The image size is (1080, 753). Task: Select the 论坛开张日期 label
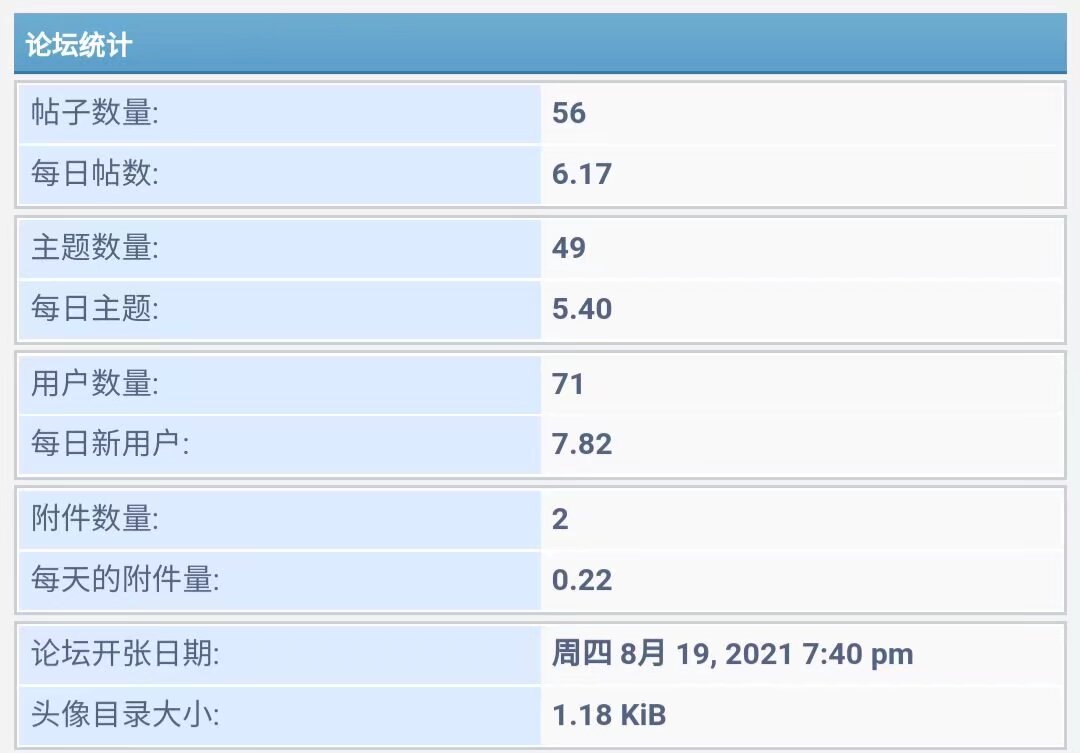[125, 655]
